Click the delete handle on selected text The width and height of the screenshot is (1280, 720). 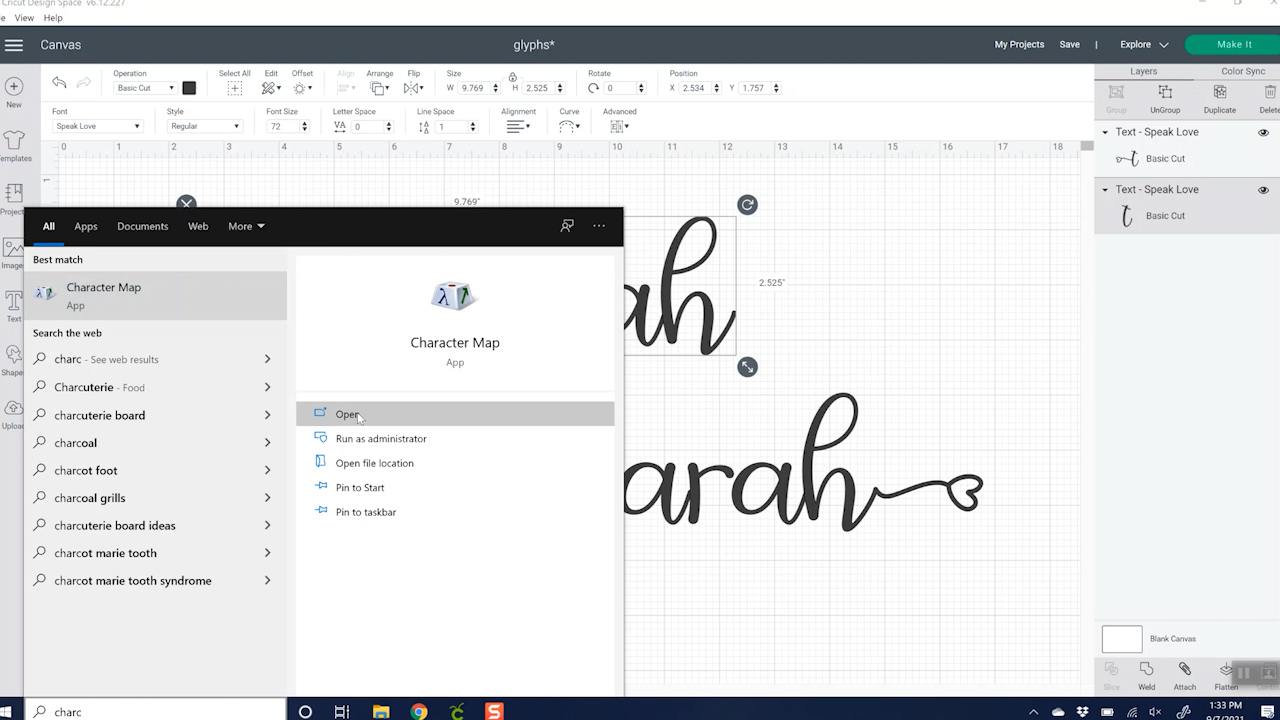pos(186,203)
